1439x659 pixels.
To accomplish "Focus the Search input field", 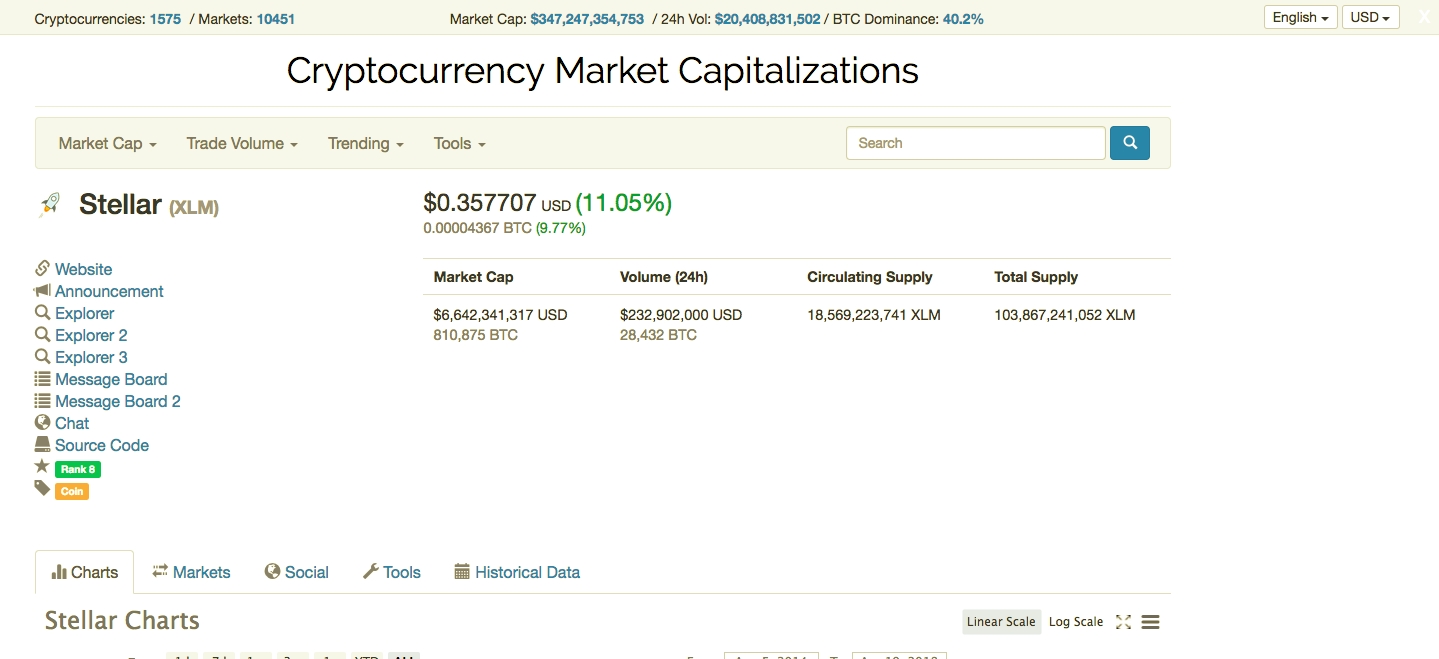I will [x=976, y=143].
